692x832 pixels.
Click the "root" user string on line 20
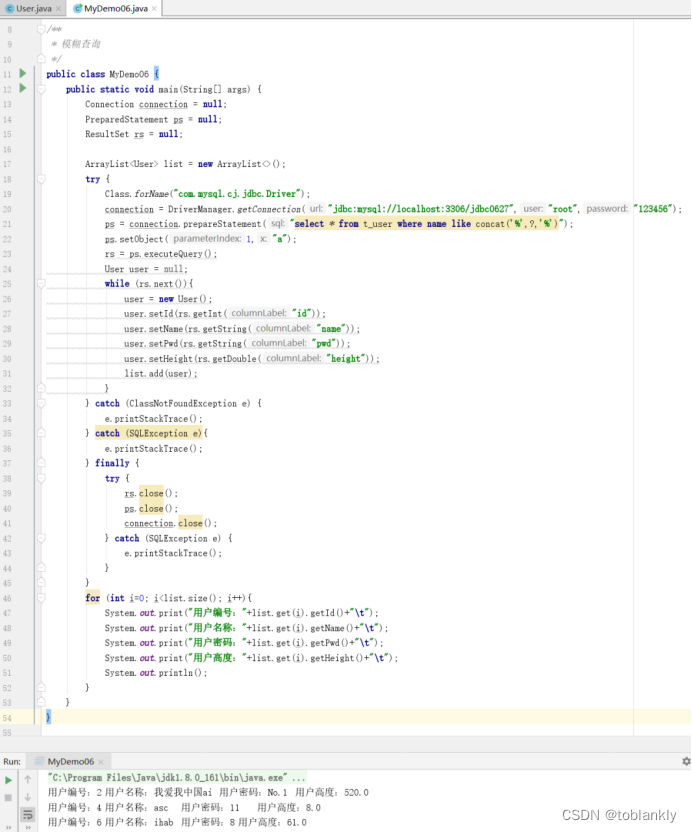point(563,209)
